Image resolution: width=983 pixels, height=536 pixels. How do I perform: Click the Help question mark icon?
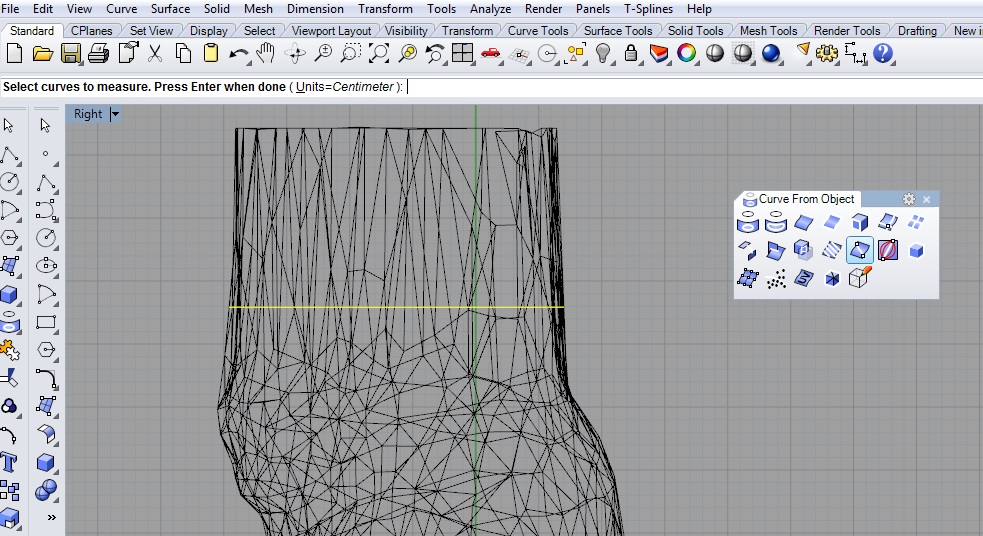[882, 53]
